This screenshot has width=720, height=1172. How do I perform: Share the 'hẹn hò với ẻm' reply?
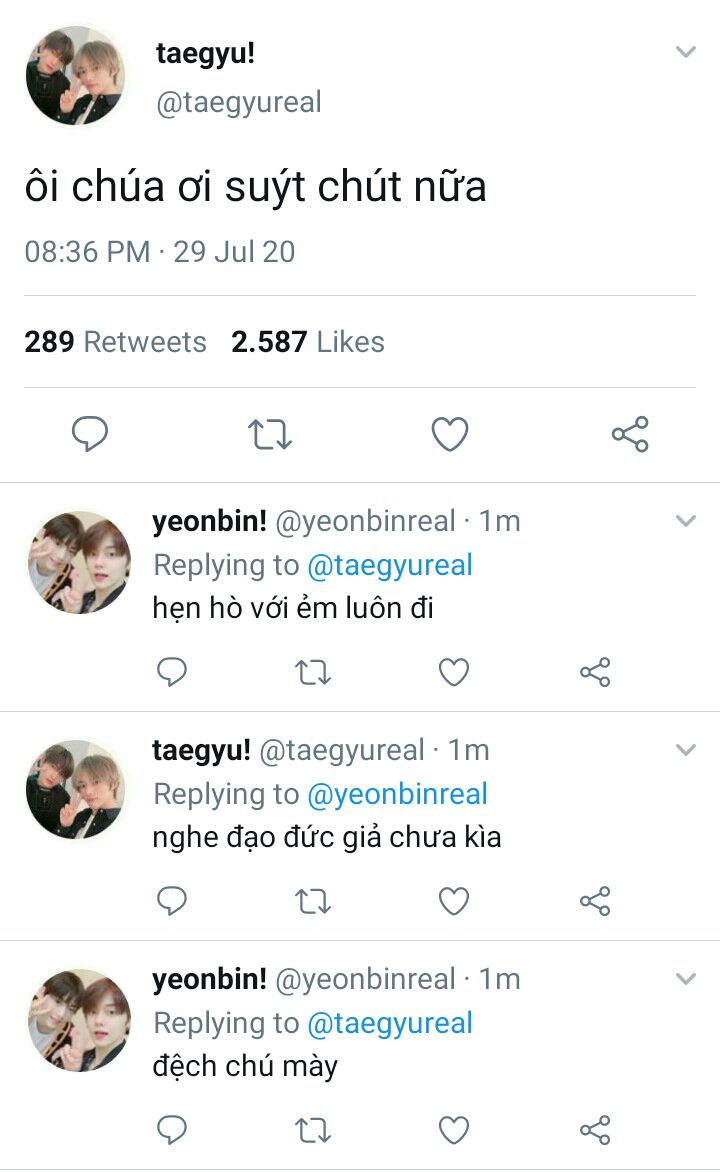[595, 673]
